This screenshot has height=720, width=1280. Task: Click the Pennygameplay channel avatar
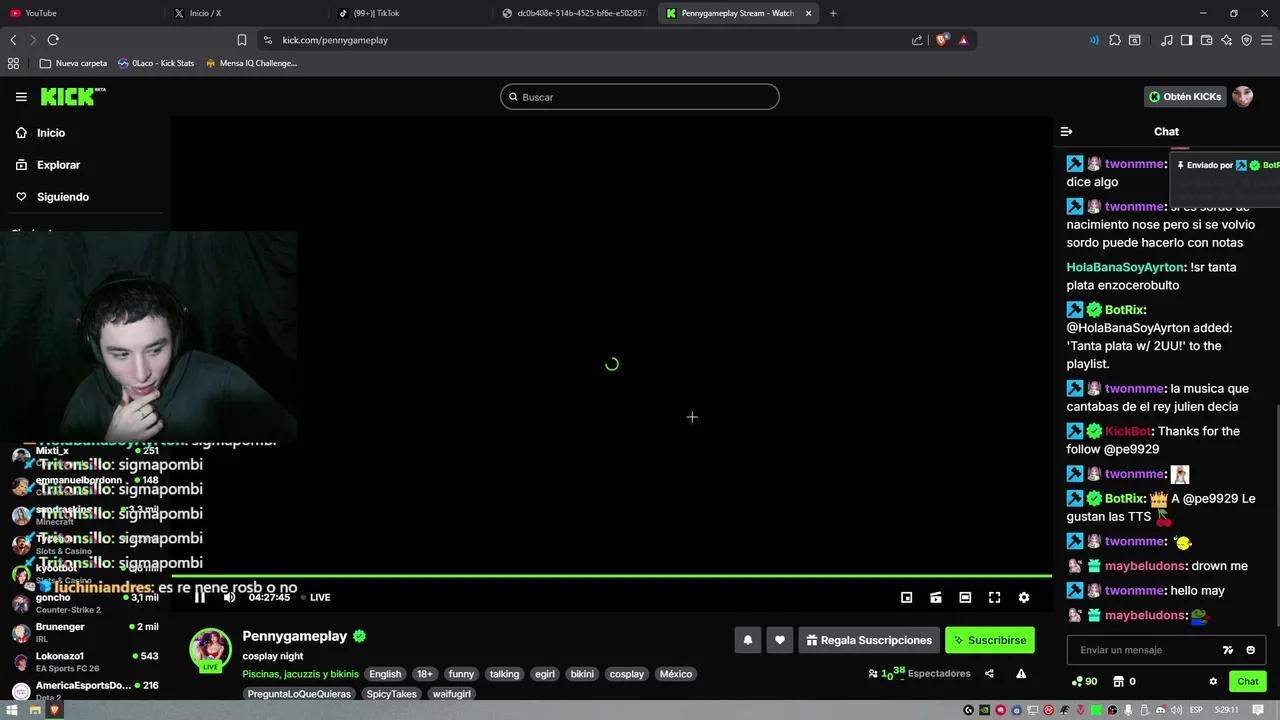click(211, 650)
